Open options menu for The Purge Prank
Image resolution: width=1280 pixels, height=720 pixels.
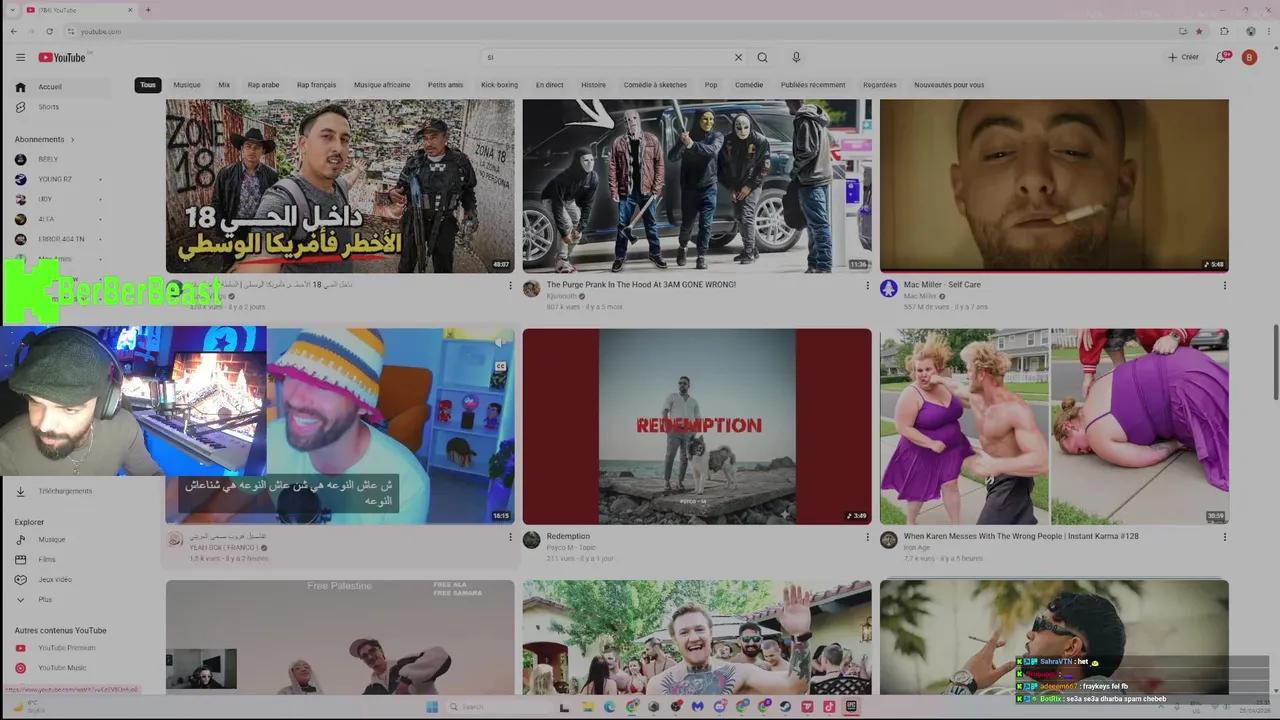(x=867, y=286)
